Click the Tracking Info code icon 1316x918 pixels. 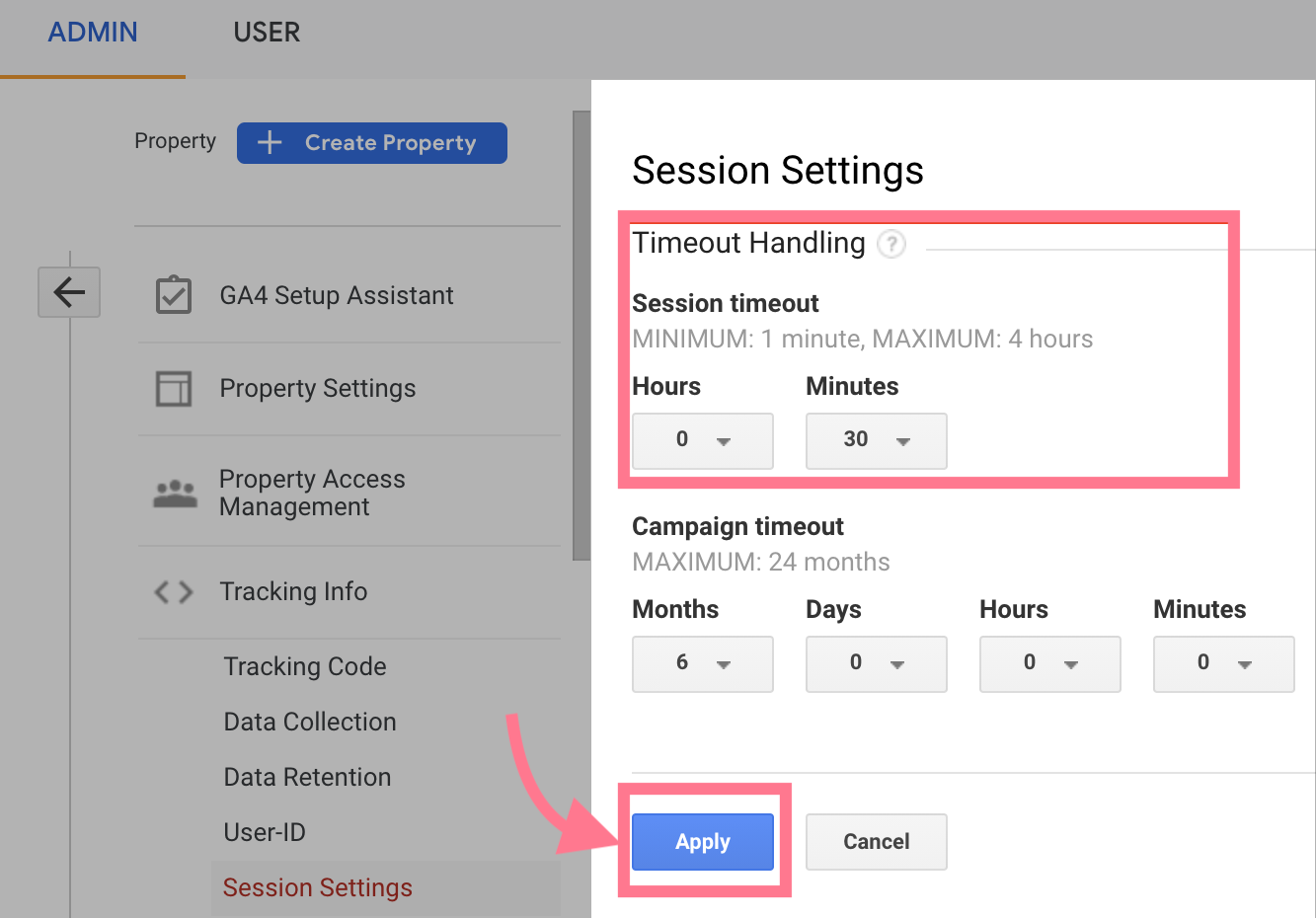(x=172, y=590)
